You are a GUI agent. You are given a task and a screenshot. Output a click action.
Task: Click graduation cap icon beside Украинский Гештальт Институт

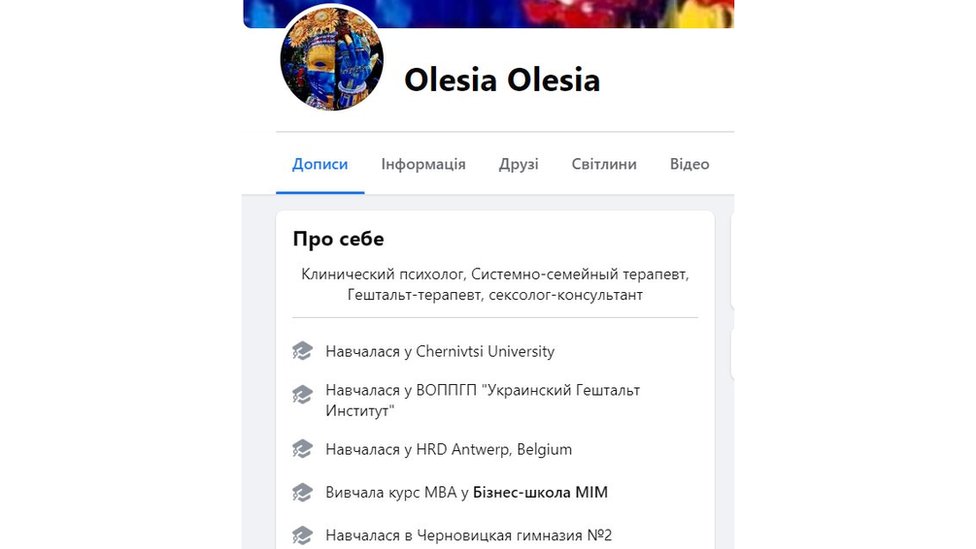pos(302,395)
